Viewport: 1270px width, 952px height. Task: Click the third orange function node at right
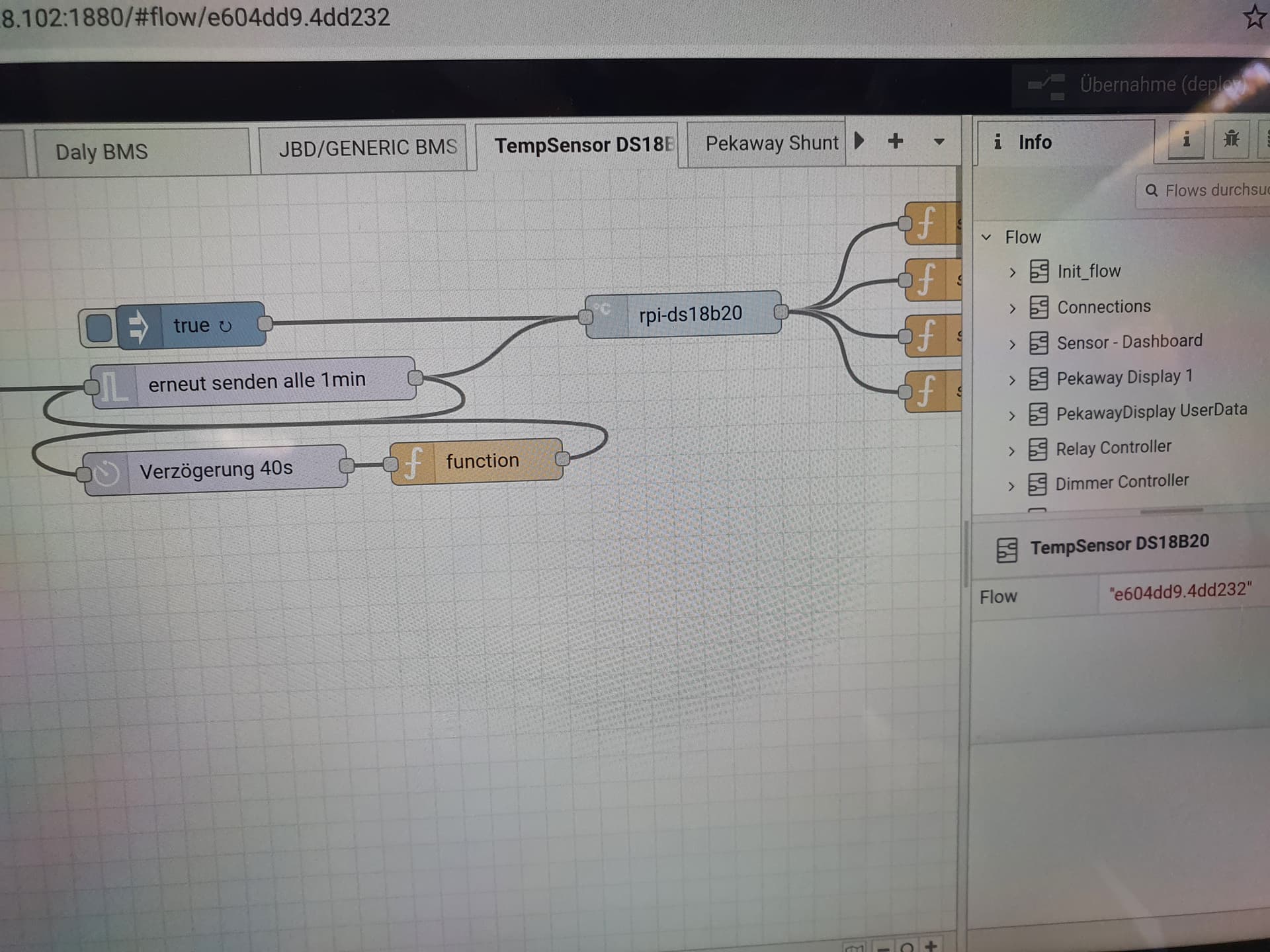point(933,336)
